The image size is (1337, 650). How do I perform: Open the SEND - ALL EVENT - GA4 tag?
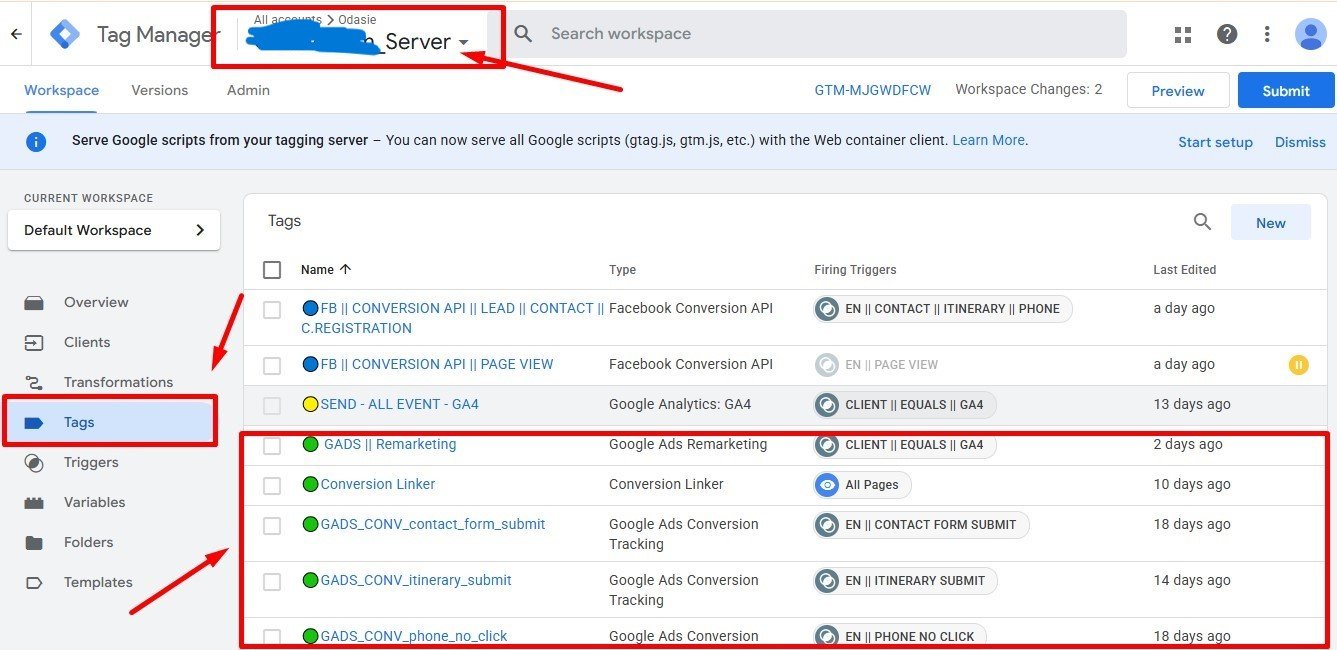click(x=400, y=404)
